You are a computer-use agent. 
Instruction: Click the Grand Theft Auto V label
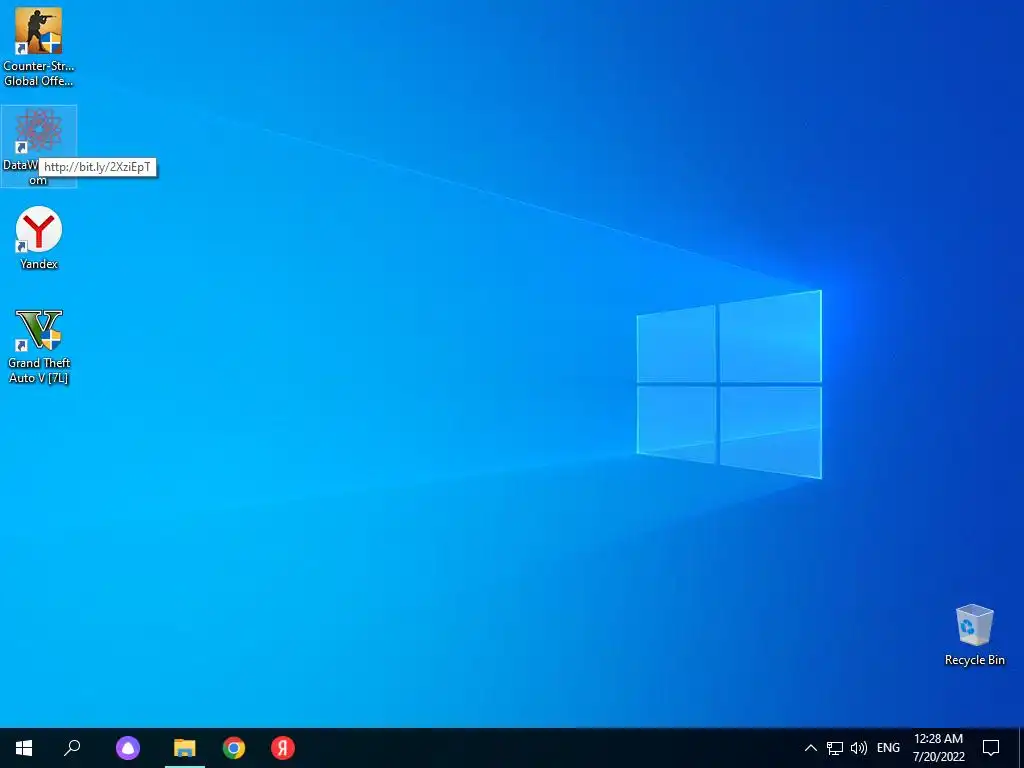tap(39, 370)
